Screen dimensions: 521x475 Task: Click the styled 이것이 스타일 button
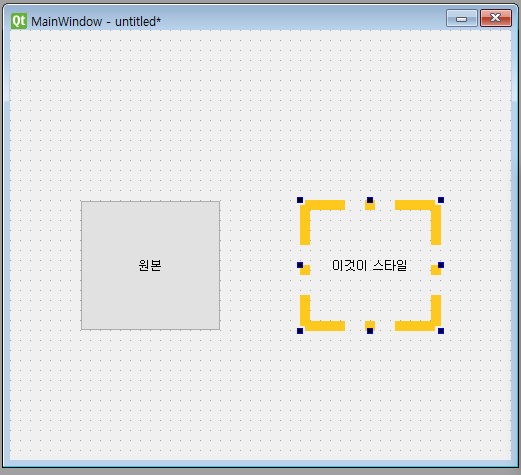click(370, 265)
